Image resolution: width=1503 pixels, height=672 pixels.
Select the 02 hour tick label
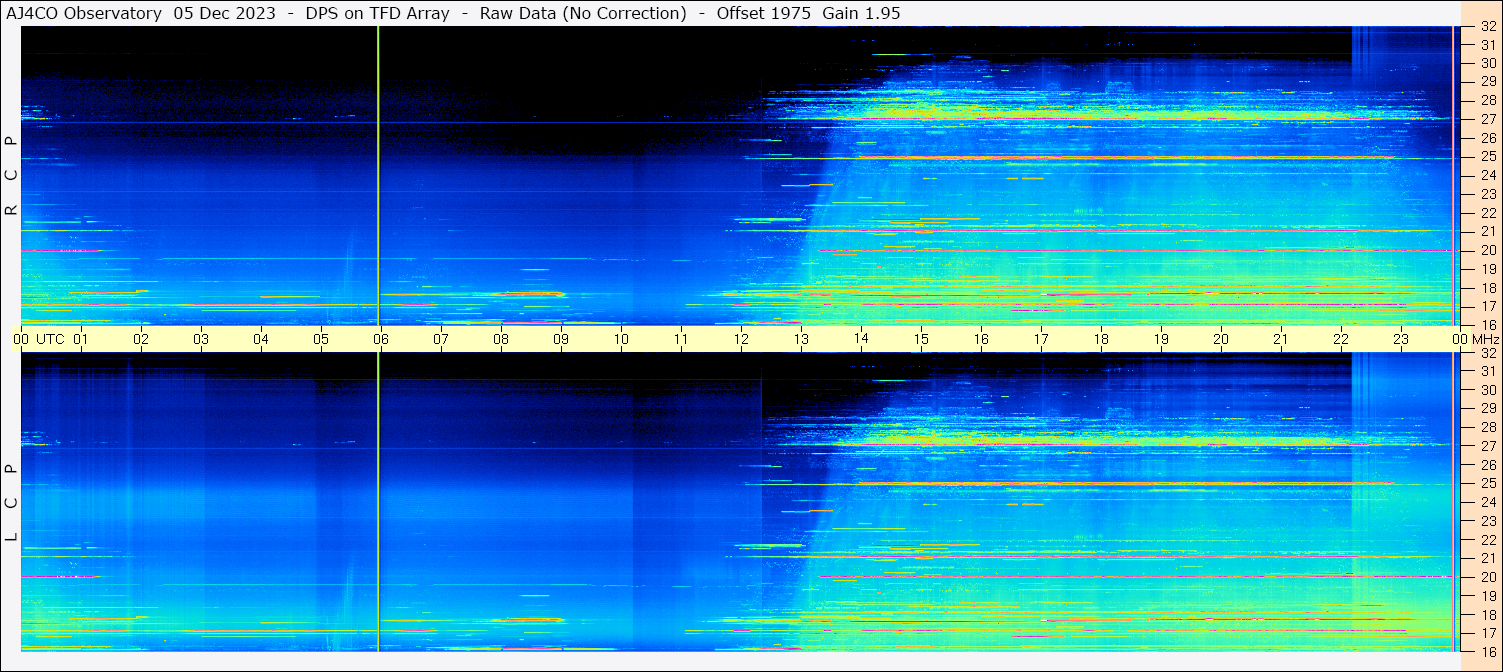(x=141, y=339)
